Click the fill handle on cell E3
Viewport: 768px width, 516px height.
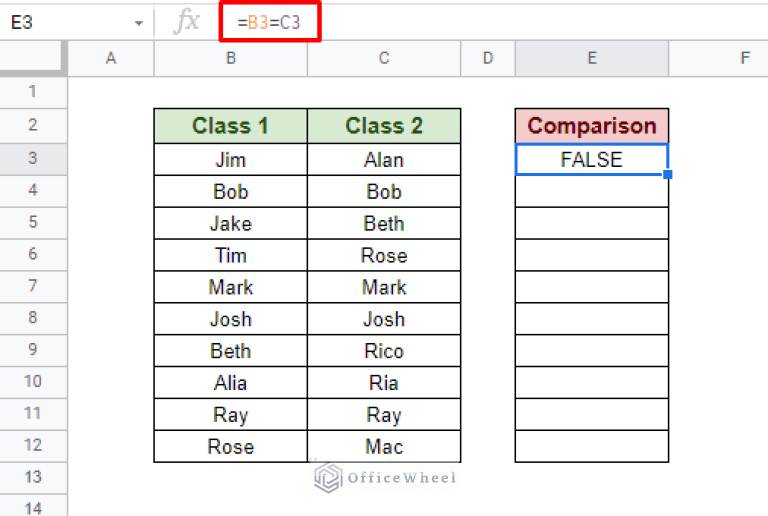pos(668,175)
